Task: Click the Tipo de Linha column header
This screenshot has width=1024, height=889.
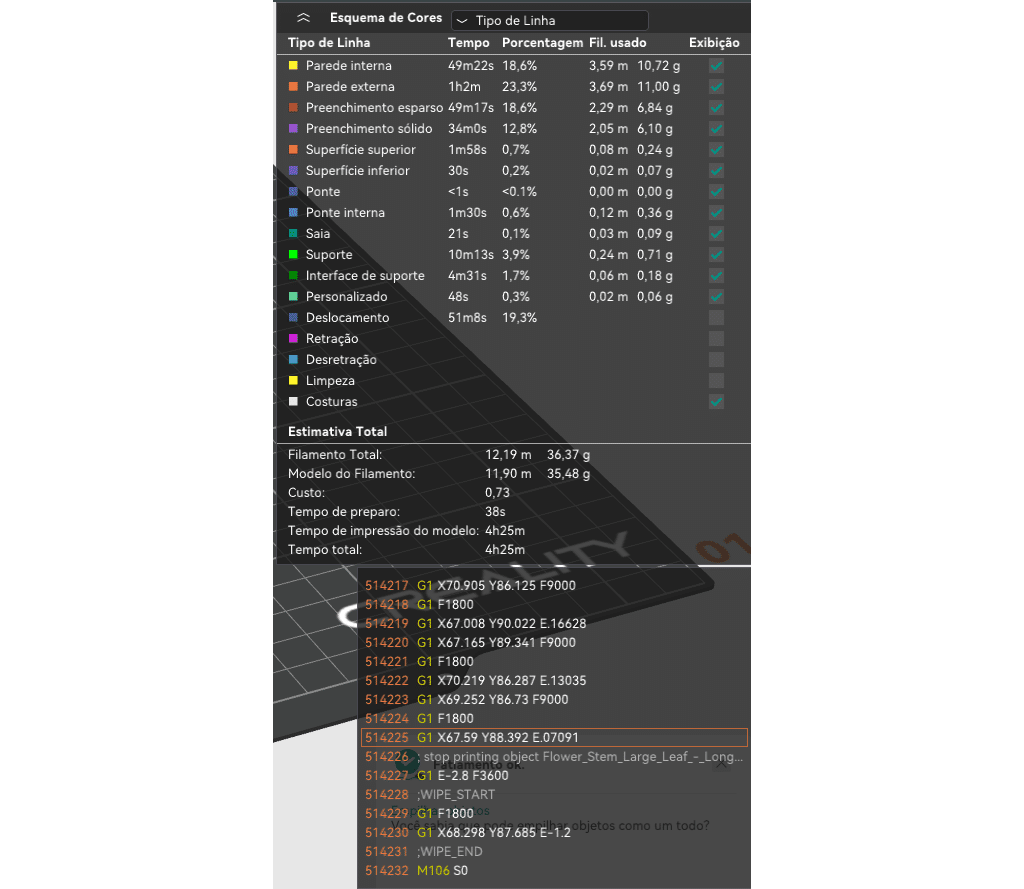Action: (328, 42)
